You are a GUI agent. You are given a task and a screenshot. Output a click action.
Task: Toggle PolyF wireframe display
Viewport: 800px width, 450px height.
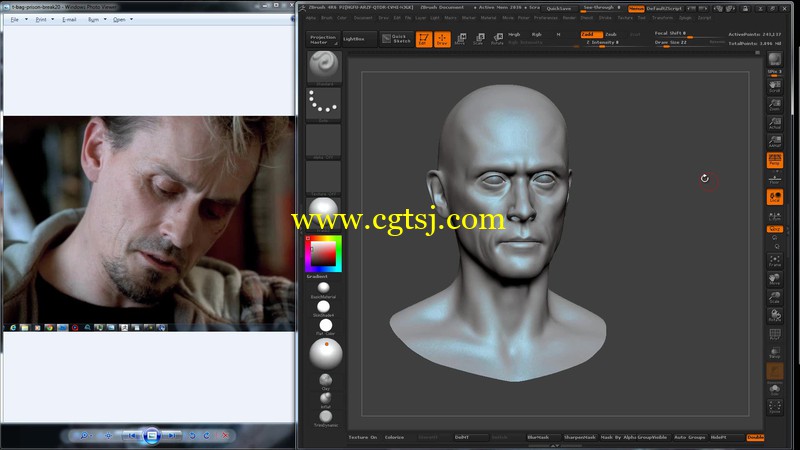click(774, 335)
